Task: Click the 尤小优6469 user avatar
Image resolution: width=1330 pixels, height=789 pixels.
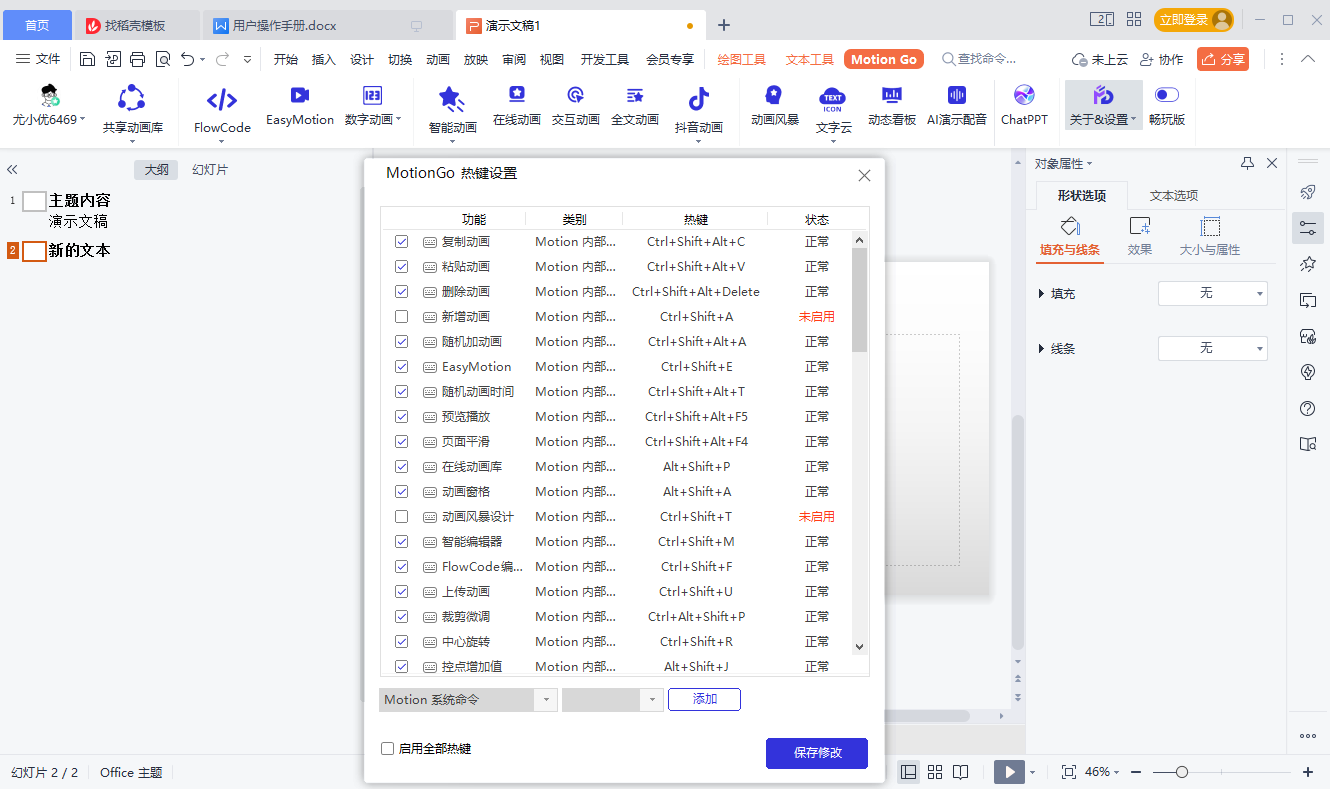Action: pyautogui.click(x=49, y=97)
